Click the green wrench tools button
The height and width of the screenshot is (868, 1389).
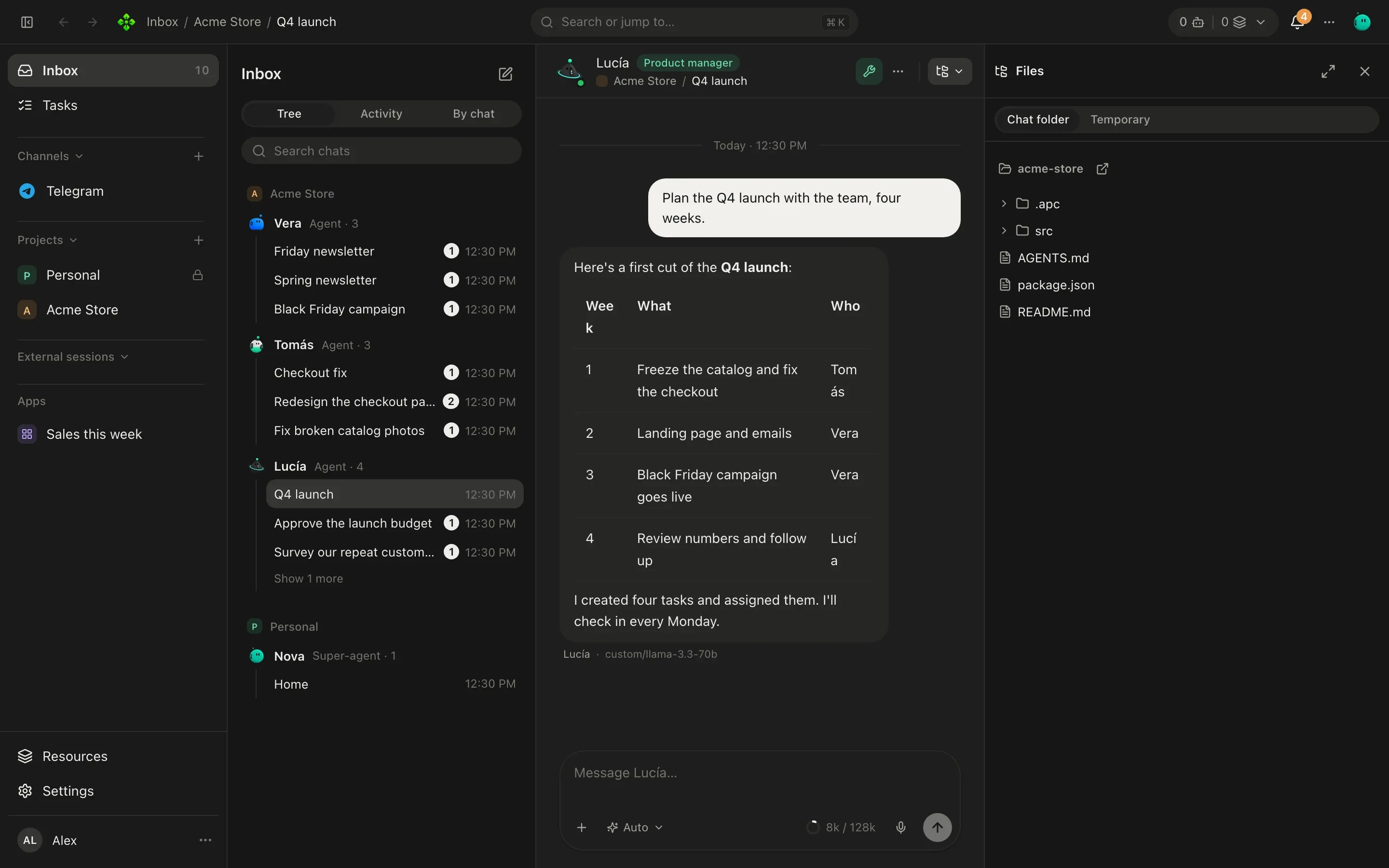point(869,71)
